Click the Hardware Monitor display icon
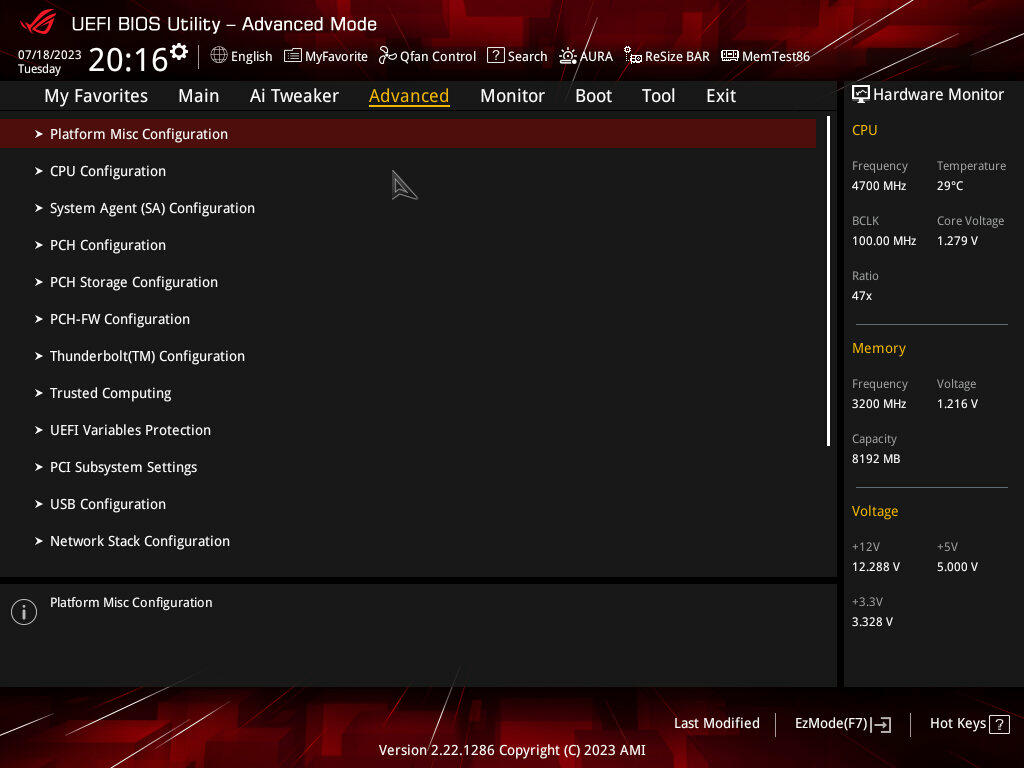The image size is (1024, 768). click(861, 95)
